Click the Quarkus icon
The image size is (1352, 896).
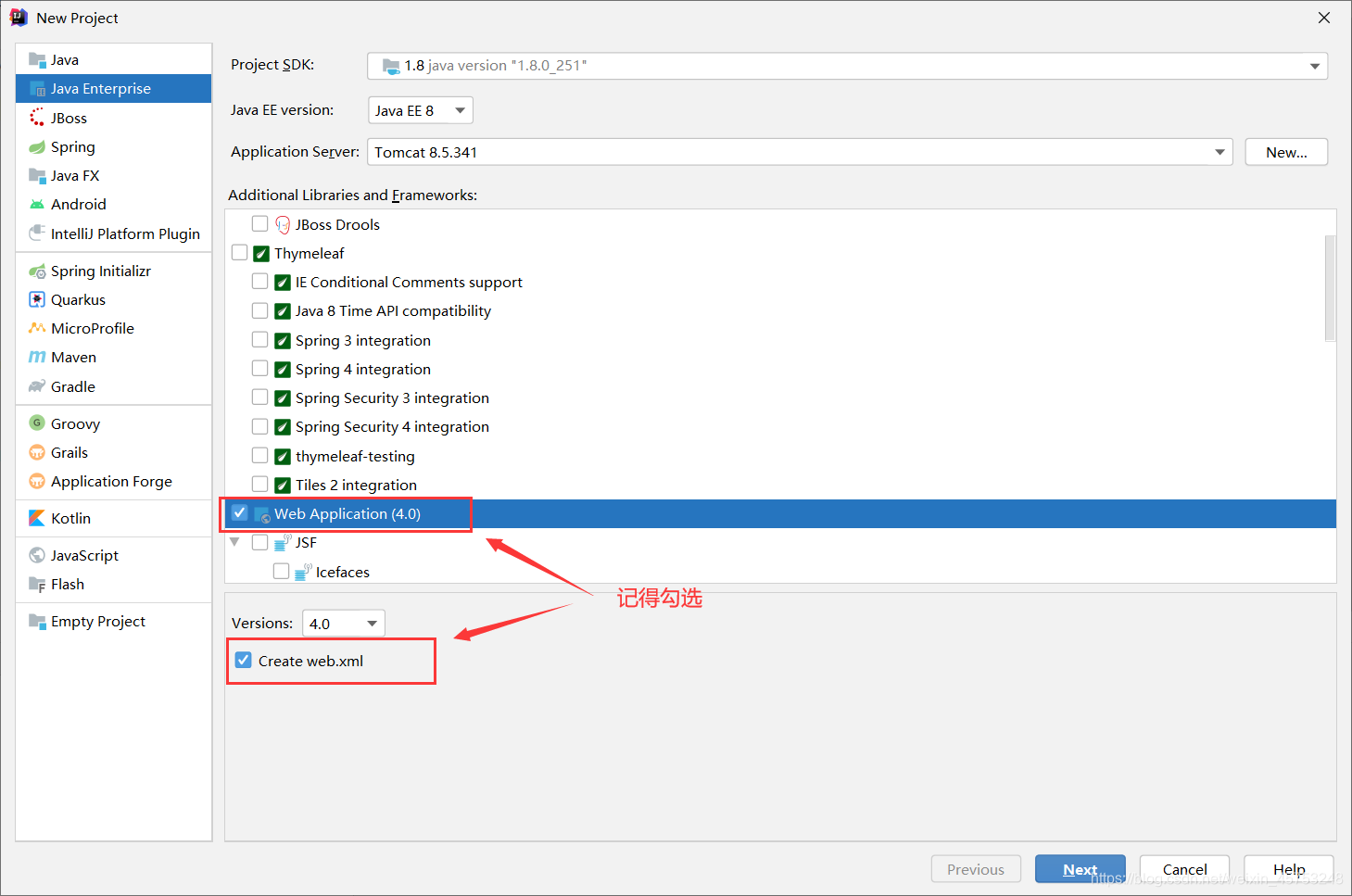pos(37,299)
